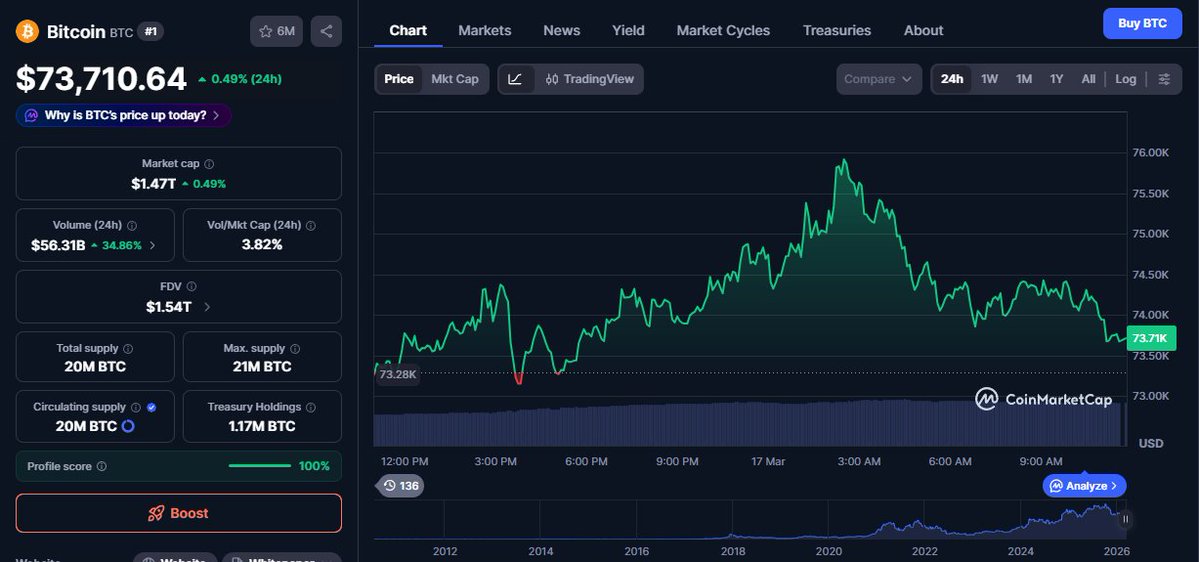Click 2018 on the historical range timeline

coord(733,551)
